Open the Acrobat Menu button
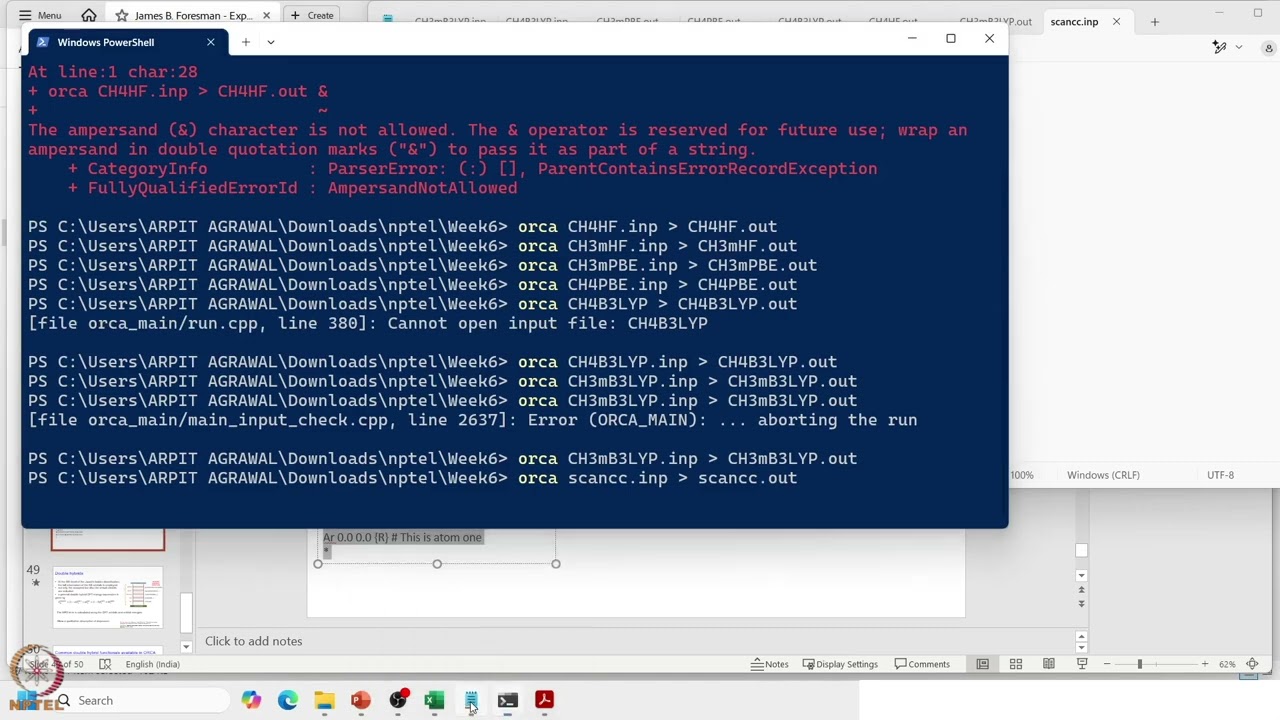Image resolution: width=1280 pixels, height=720 pixels. coord(40,15)
